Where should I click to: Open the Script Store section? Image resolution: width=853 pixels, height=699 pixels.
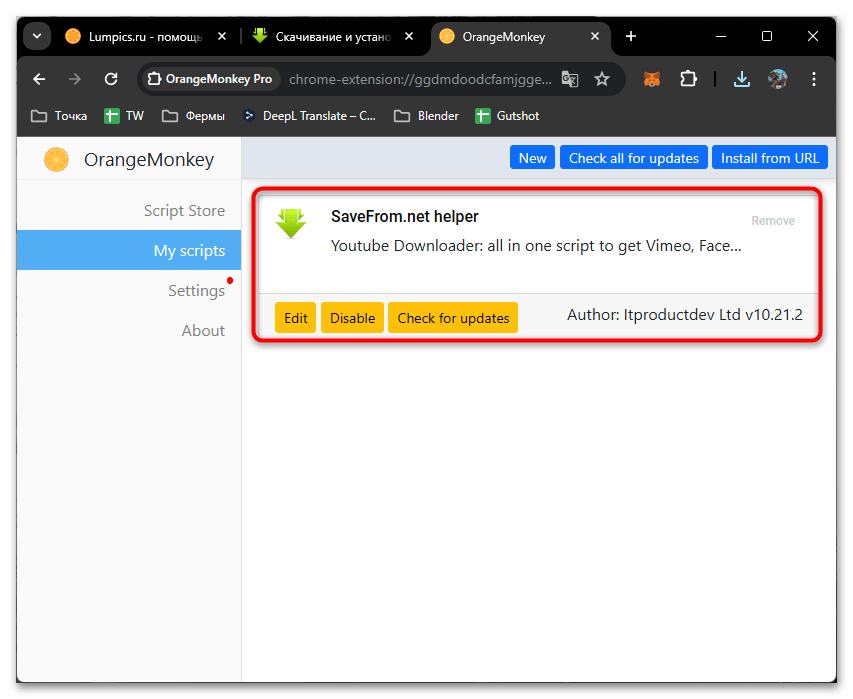(184, 211)
